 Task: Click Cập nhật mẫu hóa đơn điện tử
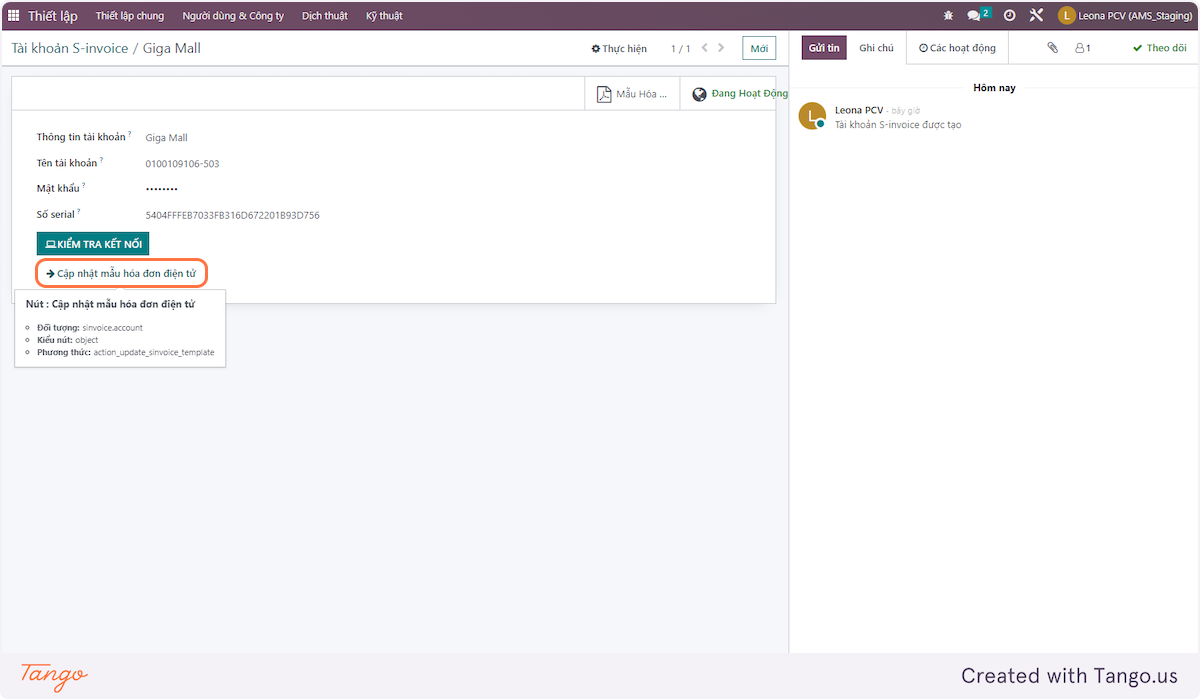(x=122, y=273)
